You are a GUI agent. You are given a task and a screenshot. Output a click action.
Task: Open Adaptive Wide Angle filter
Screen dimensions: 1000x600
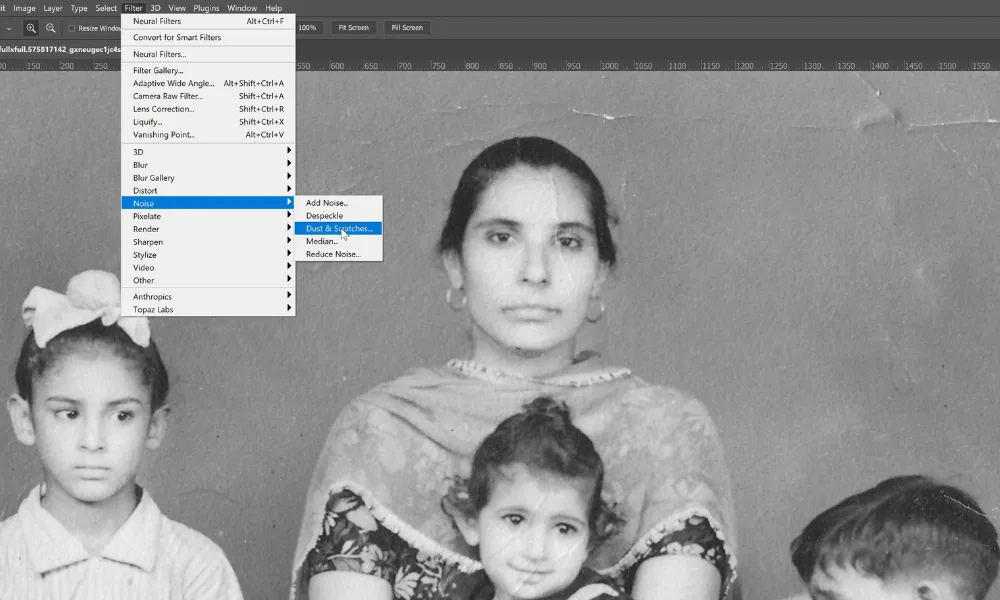point(208,84)
